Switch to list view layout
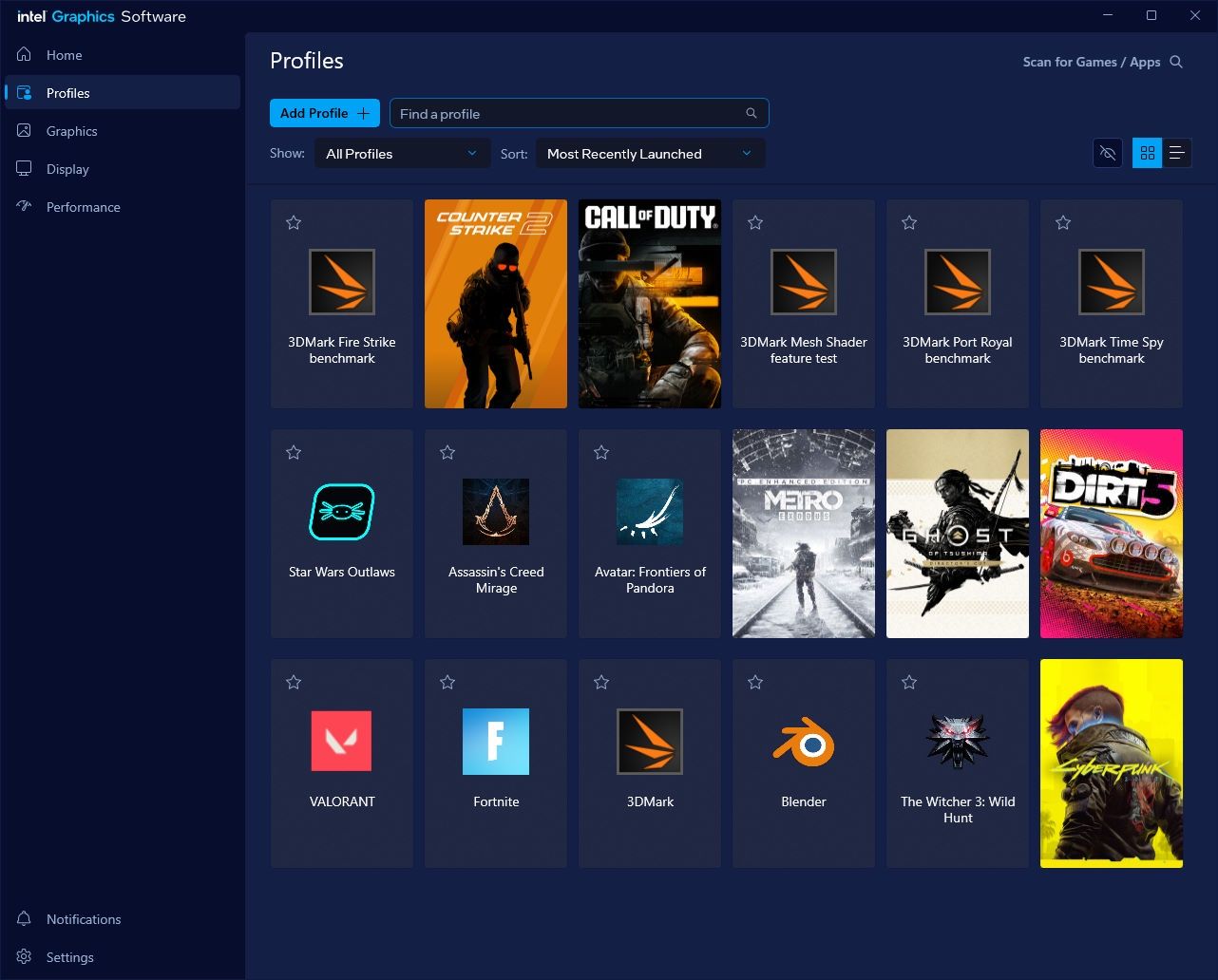Viewport: 1218px width, 980px height. tap(1177, 153)
